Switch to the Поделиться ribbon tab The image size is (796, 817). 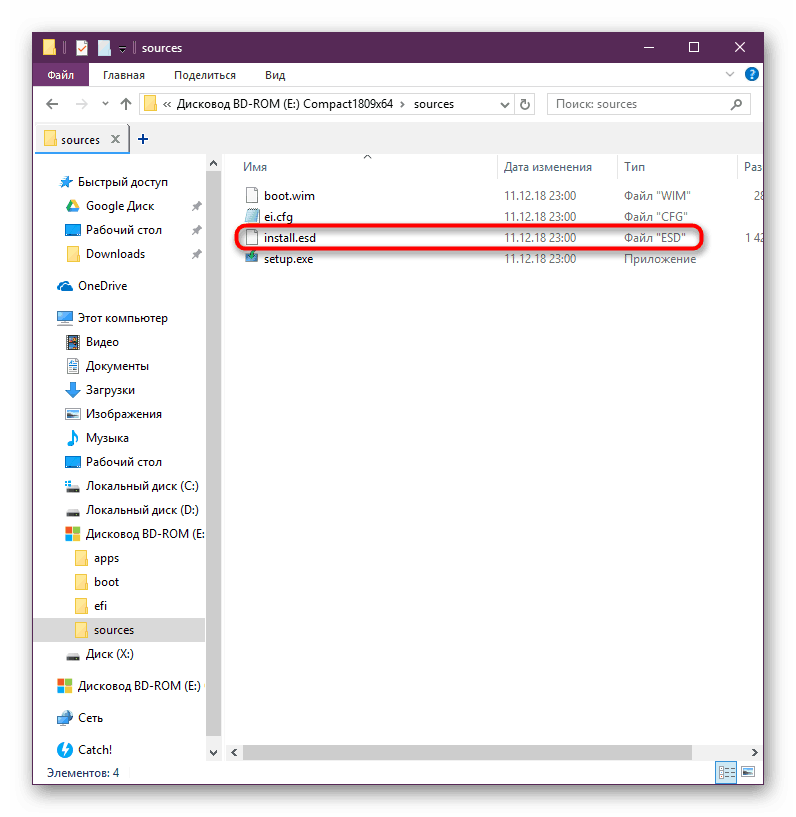[205, 75]
